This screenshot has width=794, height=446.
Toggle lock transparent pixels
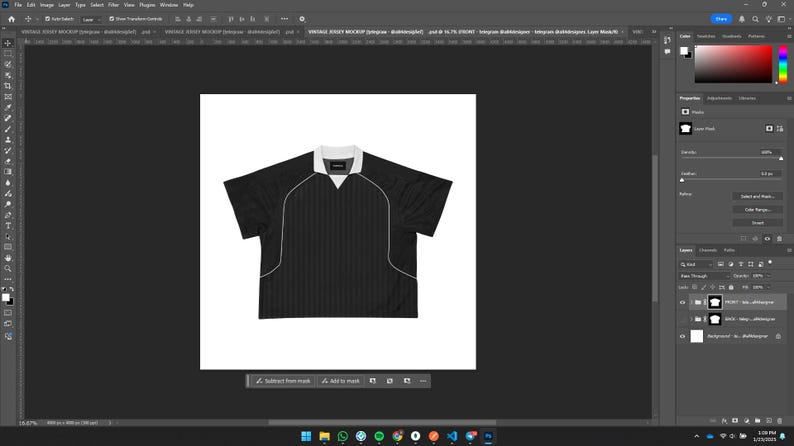(x=695, y=287)
